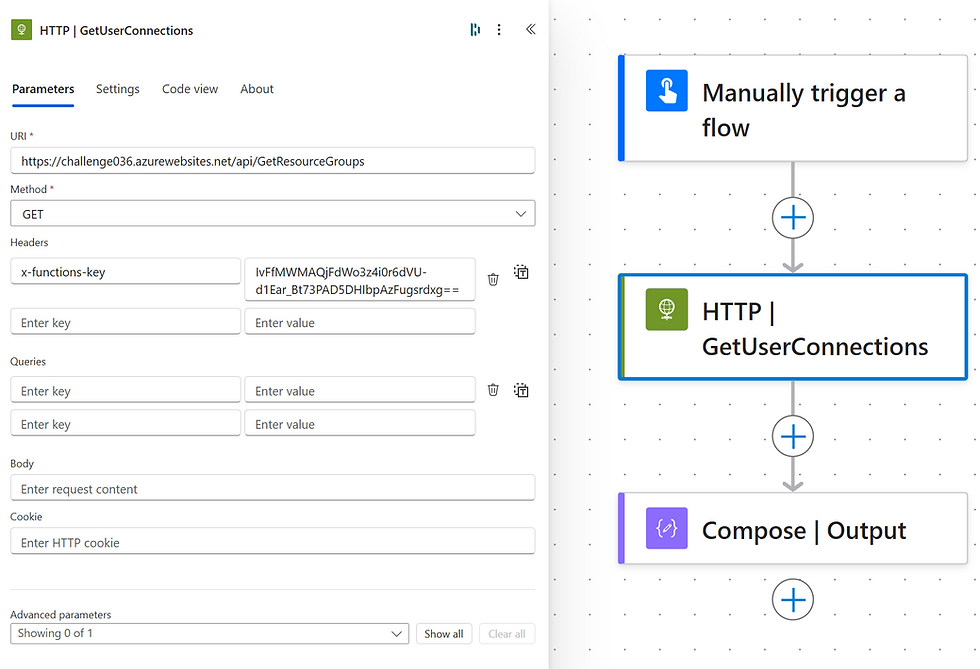Open the Code view tab
Image resolution: width=980 pixels, height=669 pixels.
click(190, 89)
